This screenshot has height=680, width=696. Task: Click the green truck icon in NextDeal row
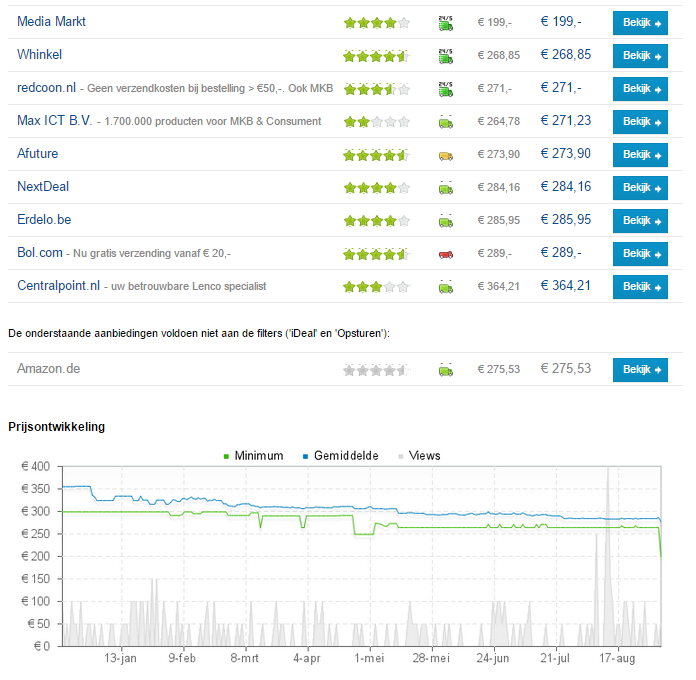(x=446, y=189)
